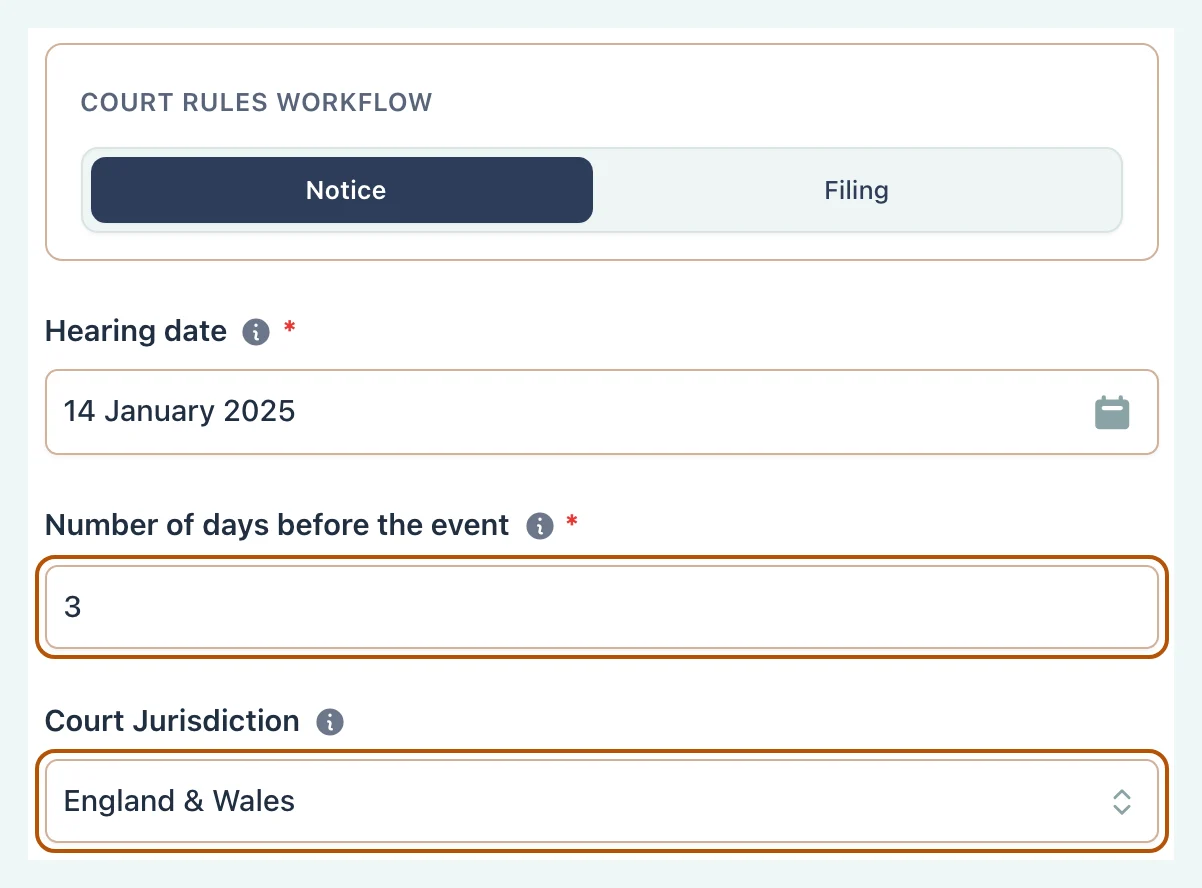Click the 14 January 2025 date text

point(179,412)
